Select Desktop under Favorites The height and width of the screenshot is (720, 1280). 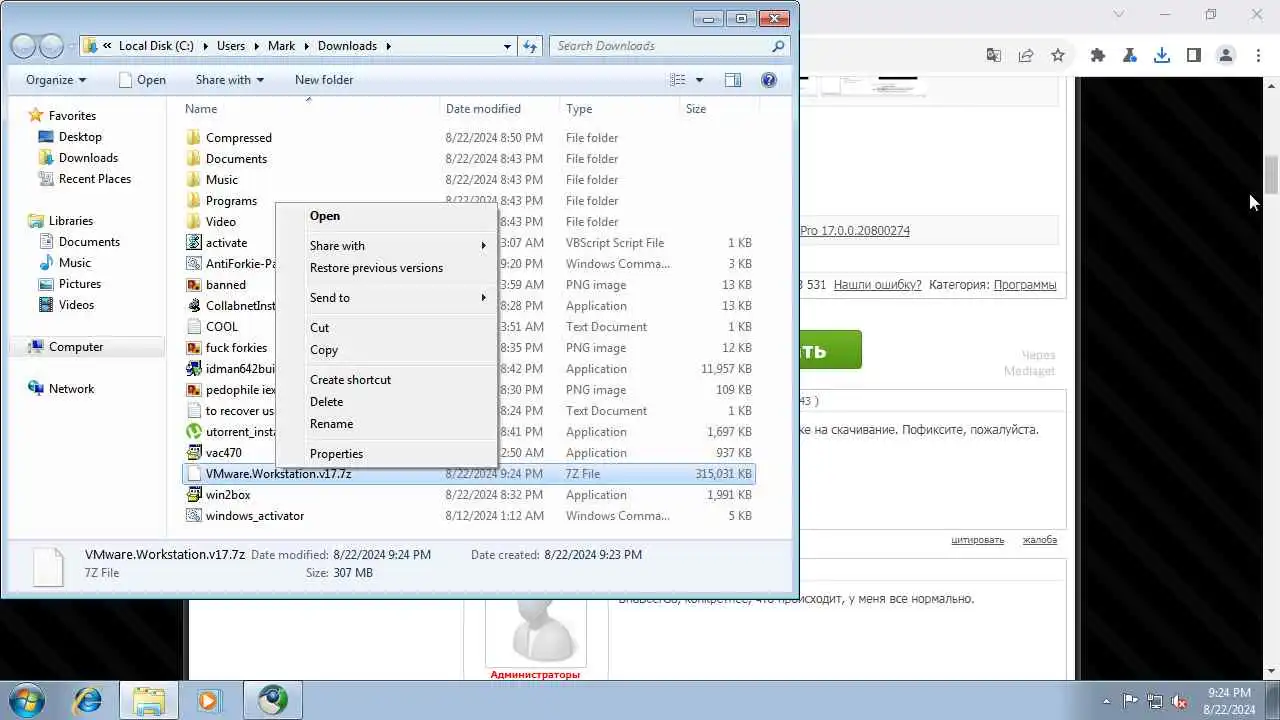point(80,137)
